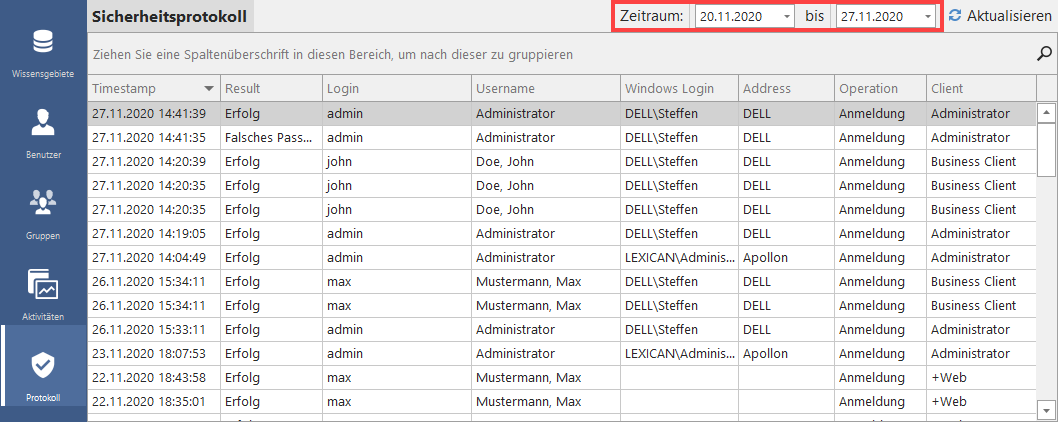This screenshot has height=422, width=1058.
Task: Open the Wissensgebiete sidebar section
Action: point(43,54)
